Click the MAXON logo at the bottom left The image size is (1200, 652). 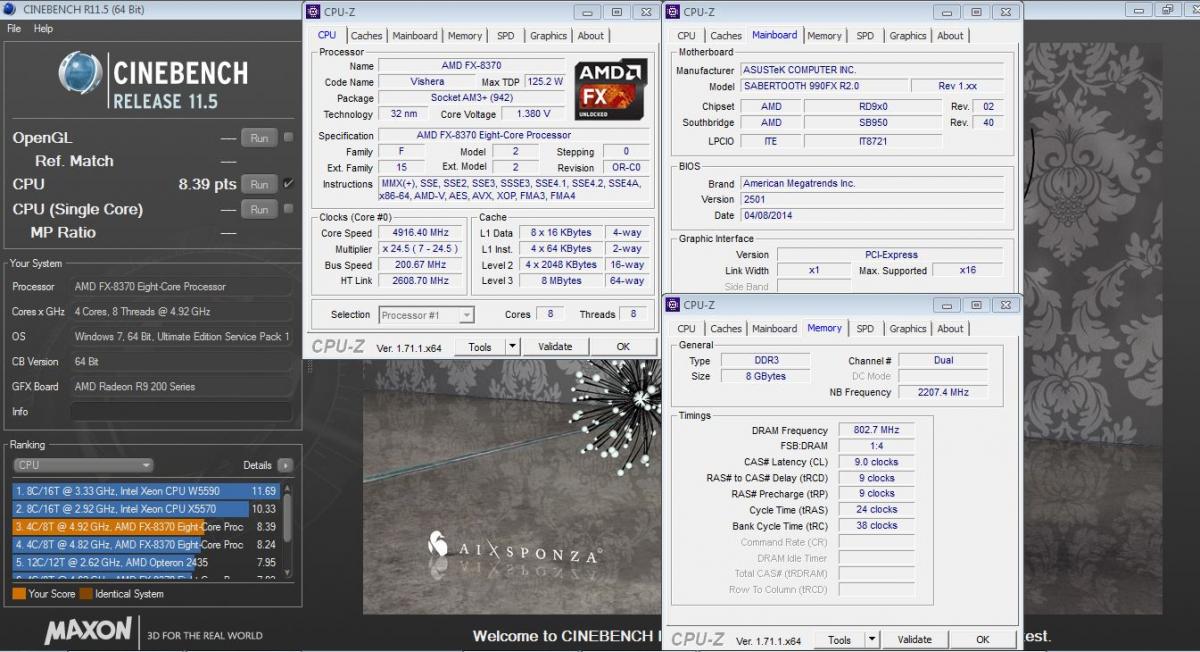click(x=88, y=631)
